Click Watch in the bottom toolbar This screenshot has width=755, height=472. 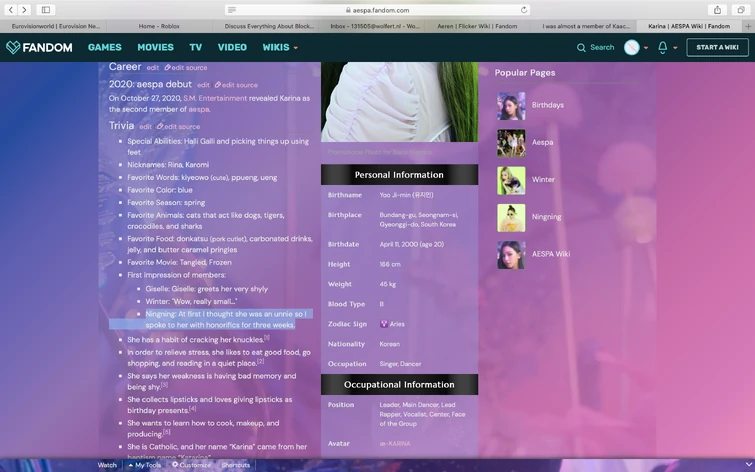click(107, 465)
